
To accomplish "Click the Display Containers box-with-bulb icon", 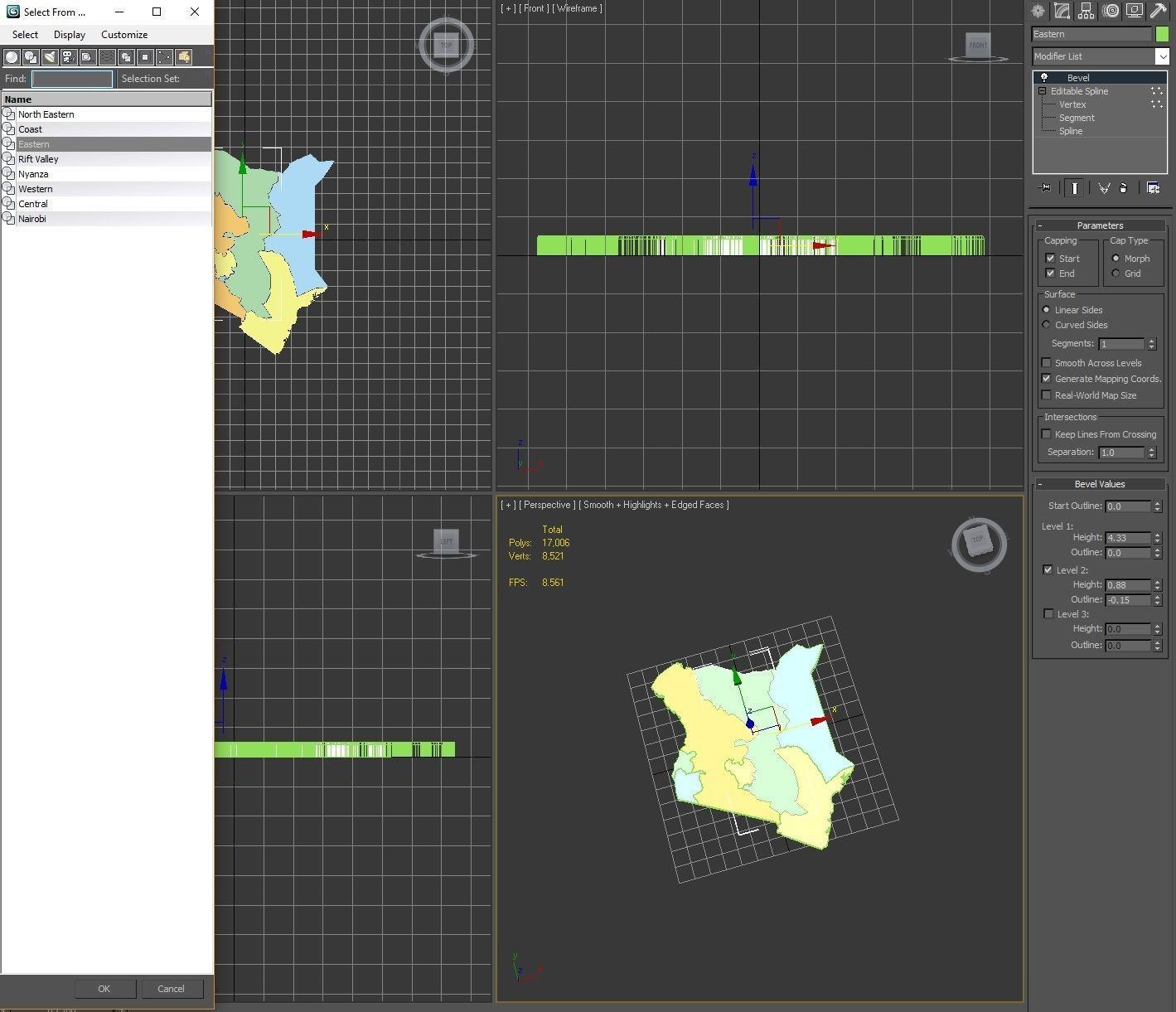I will click(183, 57).
